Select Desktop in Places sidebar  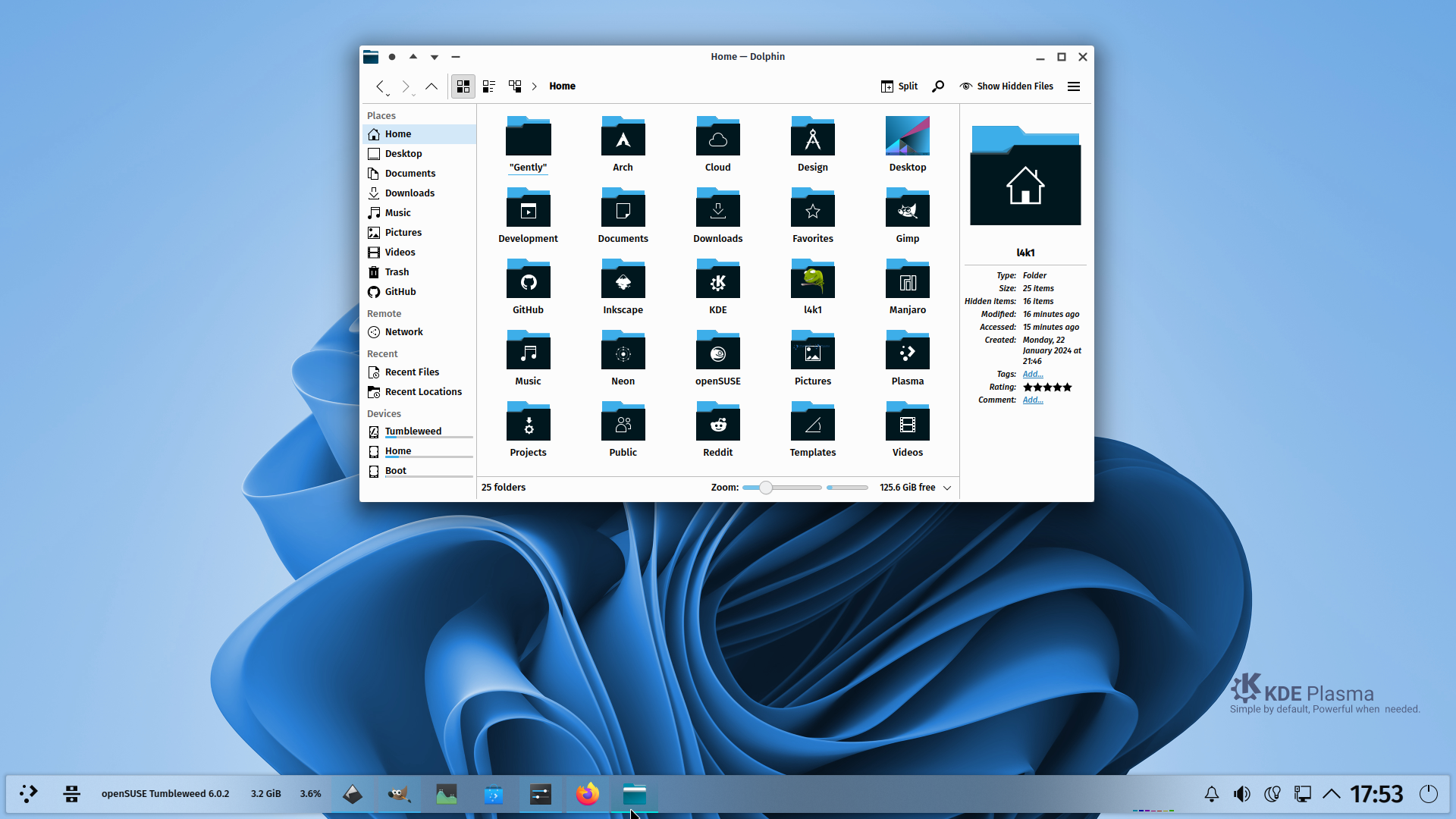(419, 154)
